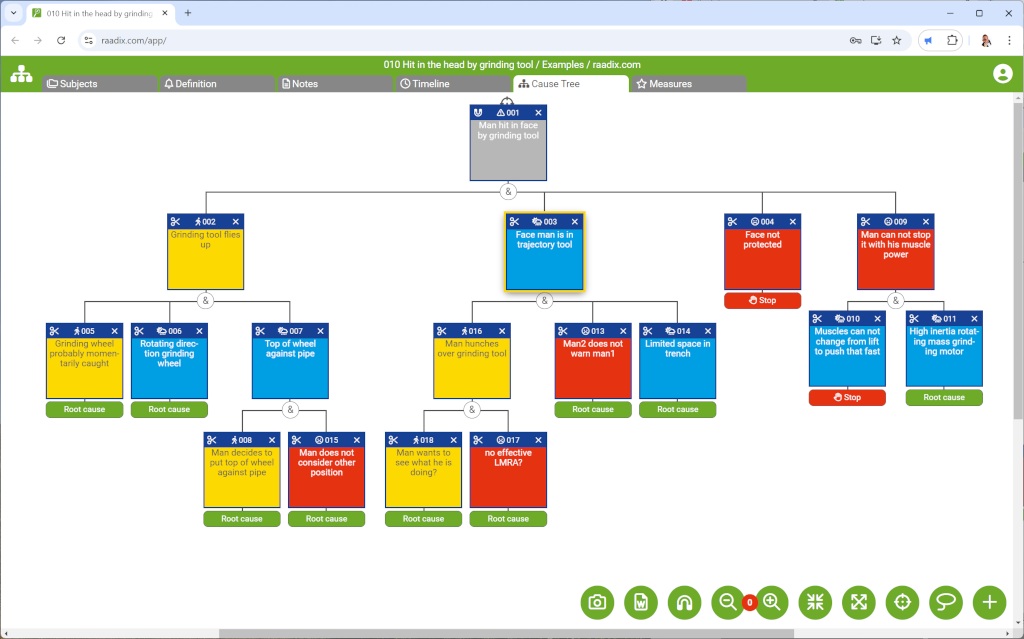This screenshot has height=639, width=1024.
Task: Click the & gate above node 008
Action: [x=289, y=408]
